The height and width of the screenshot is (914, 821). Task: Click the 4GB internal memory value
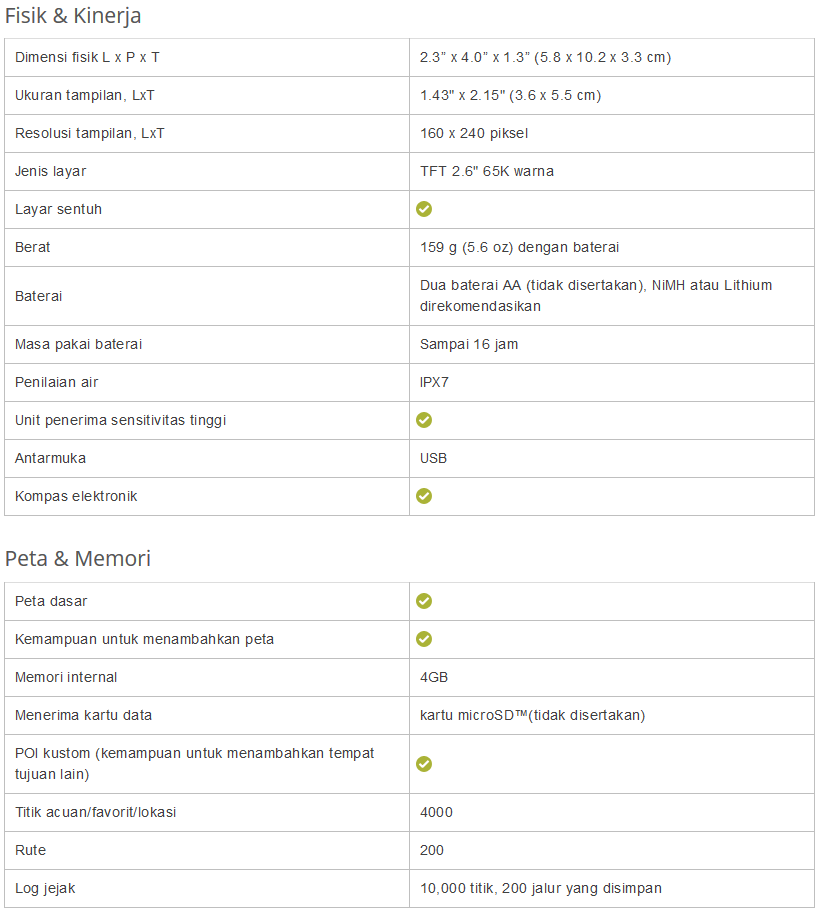pos(434,677)
